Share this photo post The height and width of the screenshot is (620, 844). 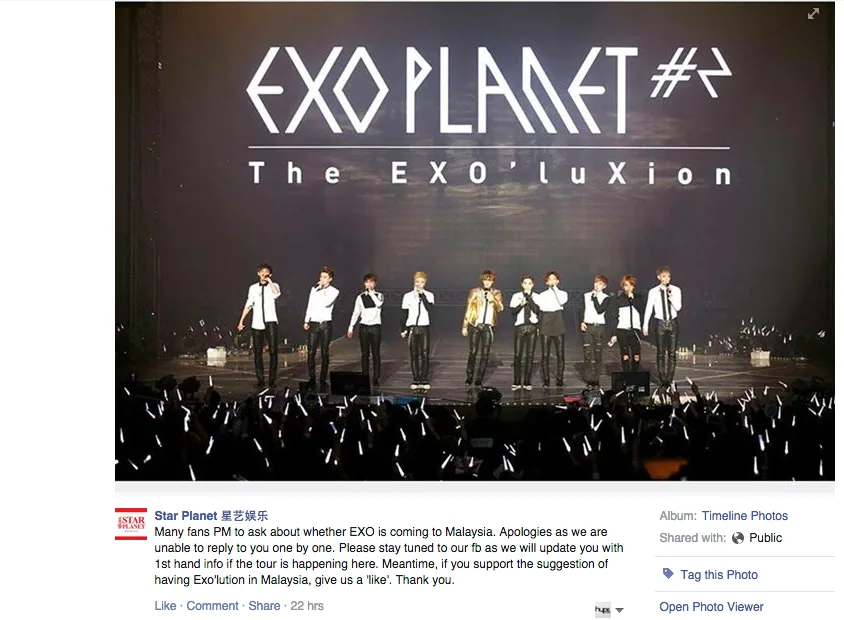coord(264,606)
